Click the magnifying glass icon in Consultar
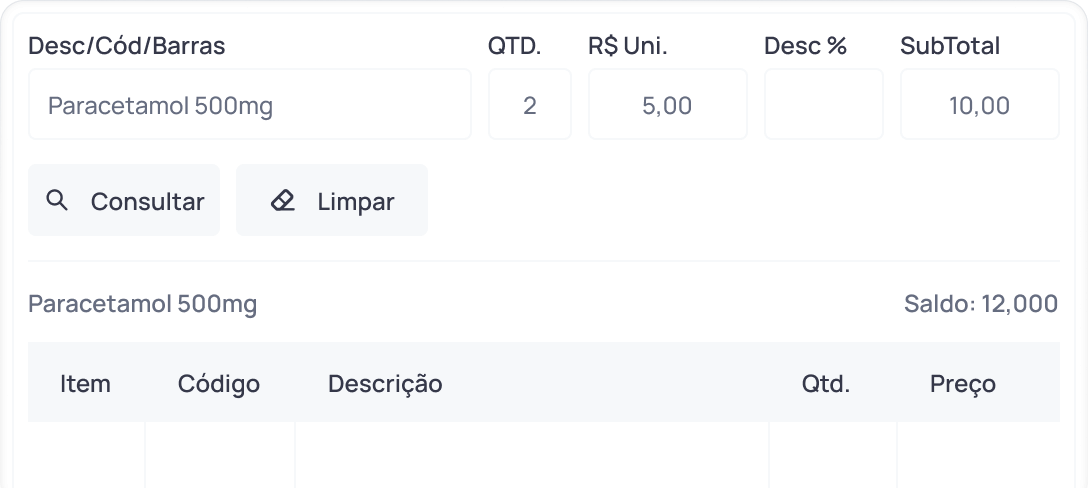The image size is (1088, 488). point(58,201)
